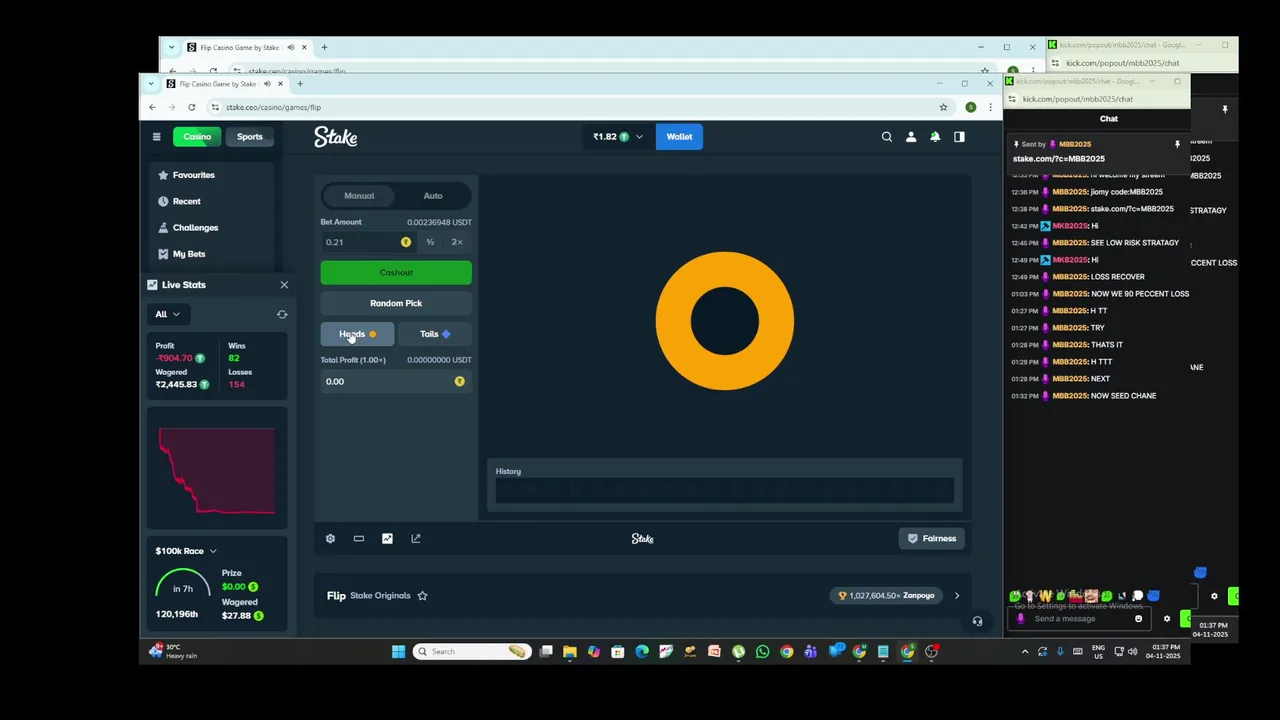Expand the All filter in Live Stats
Viewport: 1280px width, 720px height.
tap(167, 314)
